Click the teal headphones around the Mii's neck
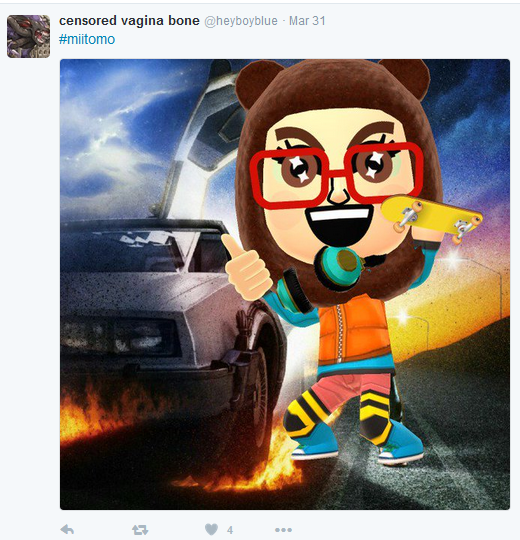This screenshot has height=540, width=520. pos(339,269)
